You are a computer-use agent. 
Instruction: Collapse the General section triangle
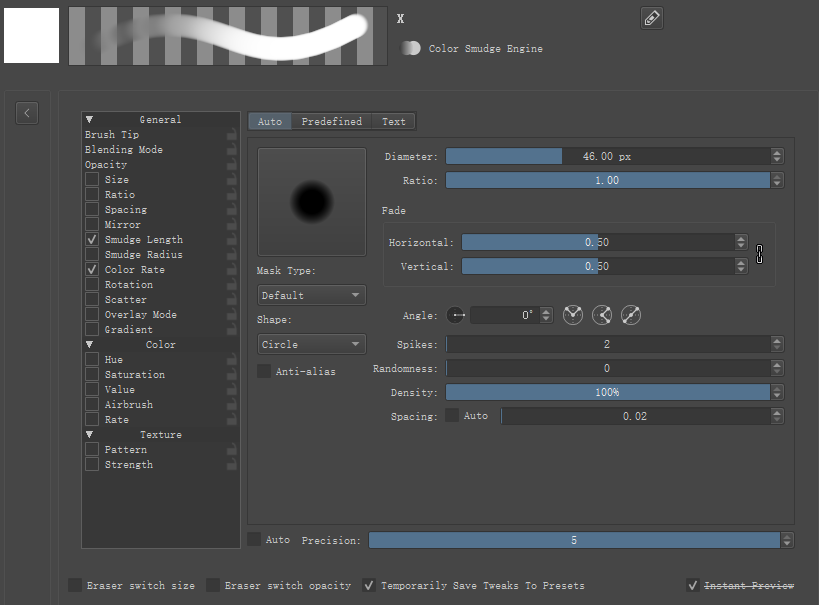[x=90, y=119]
